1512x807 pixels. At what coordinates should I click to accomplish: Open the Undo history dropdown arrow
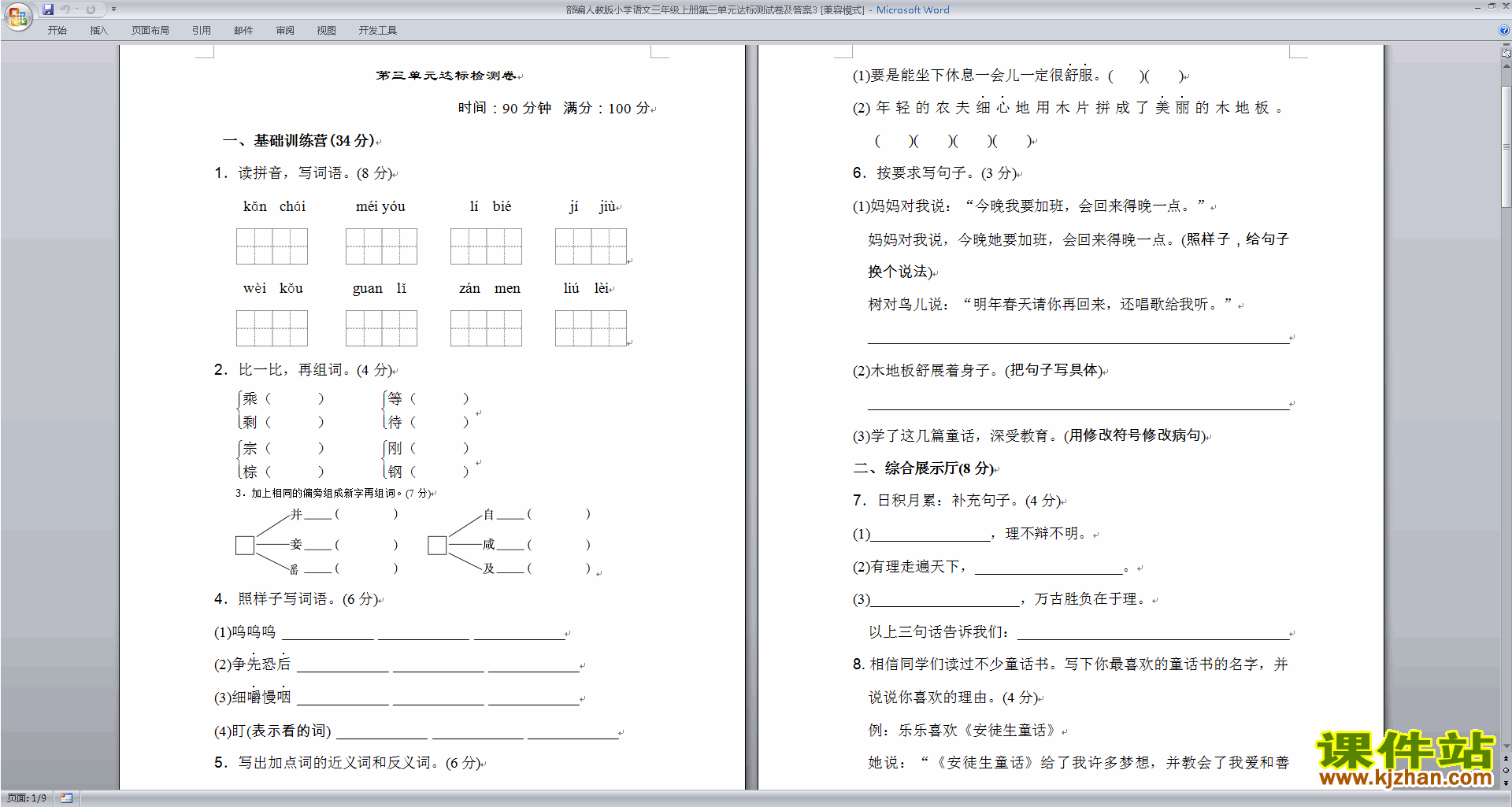click(x=76, y=9)
